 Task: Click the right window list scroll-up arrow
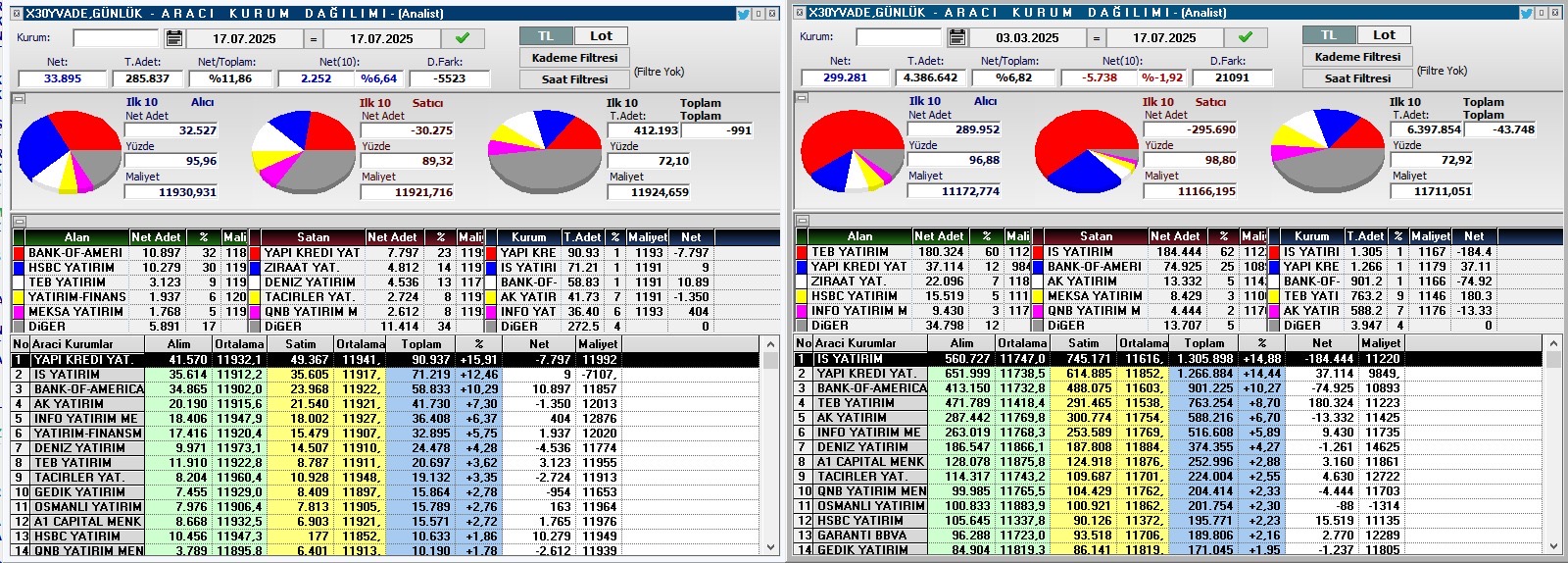click(x=1554, y=343)
